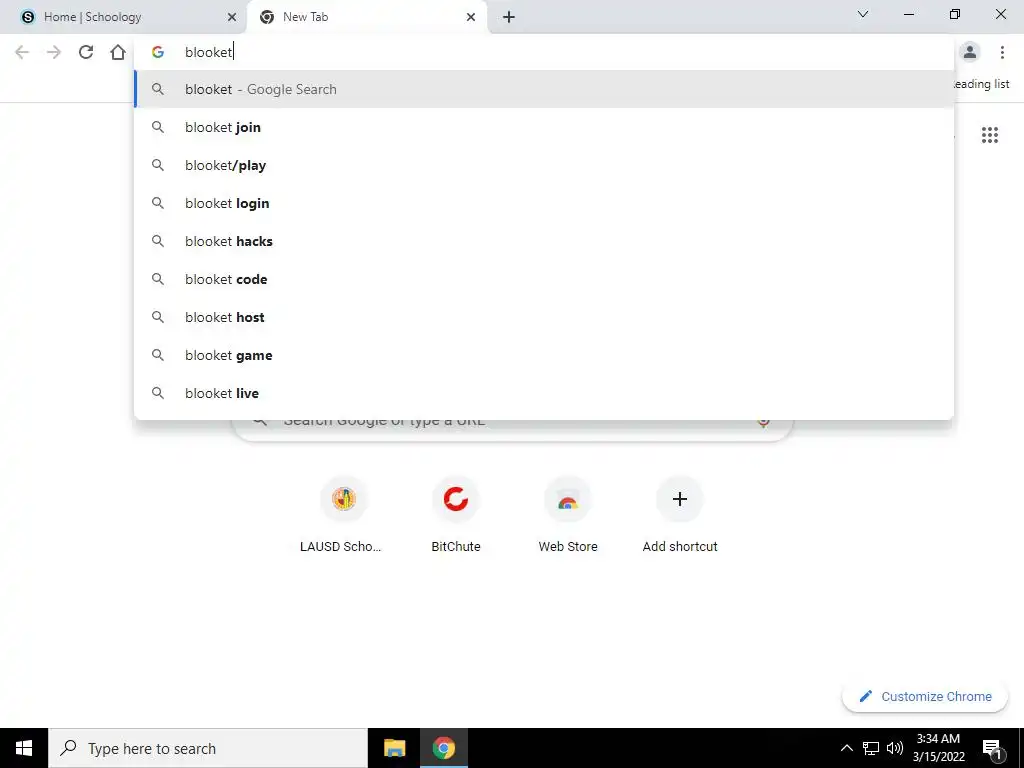Open the Web Store shortcut

pyautogui.click(x=568, y=516)
